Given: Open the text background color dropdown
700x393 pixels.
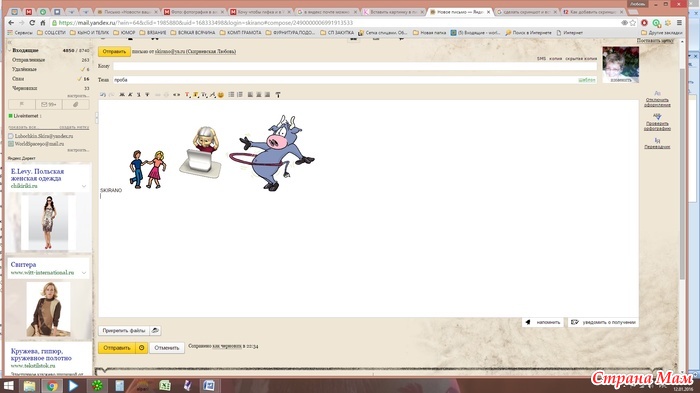Looking at the screenshot, I should (196, 95).
